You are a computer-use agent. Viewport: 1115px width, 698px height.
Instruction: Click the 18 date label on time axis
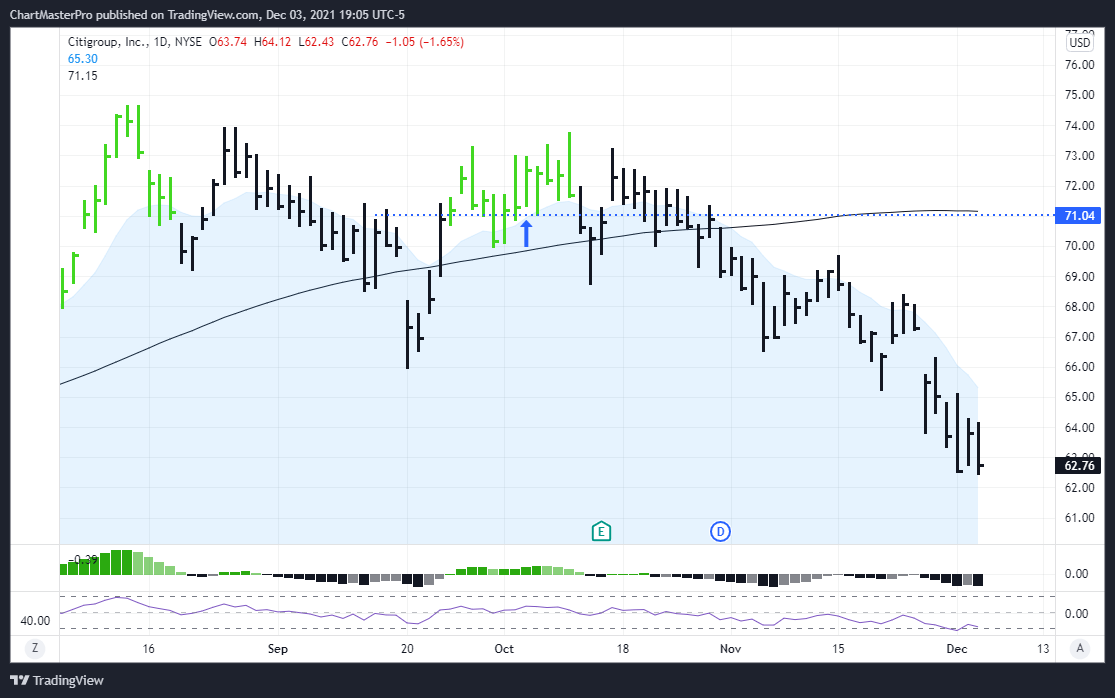pos(622,648)
